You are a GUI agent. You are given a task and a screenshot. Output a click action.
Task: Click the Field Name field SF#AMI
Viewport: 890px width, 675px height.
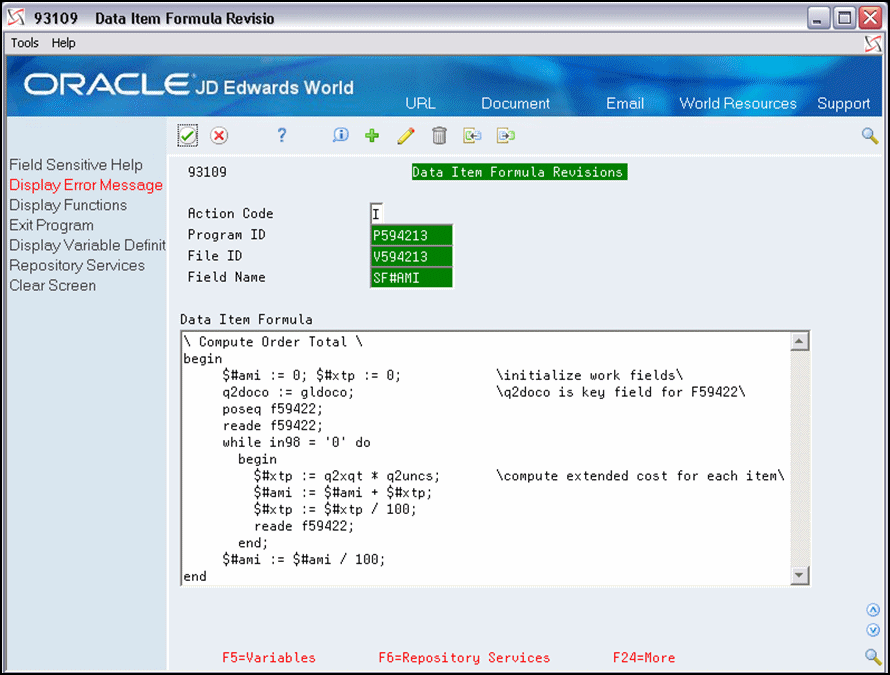pyautogui.click(x=412, y=278)
